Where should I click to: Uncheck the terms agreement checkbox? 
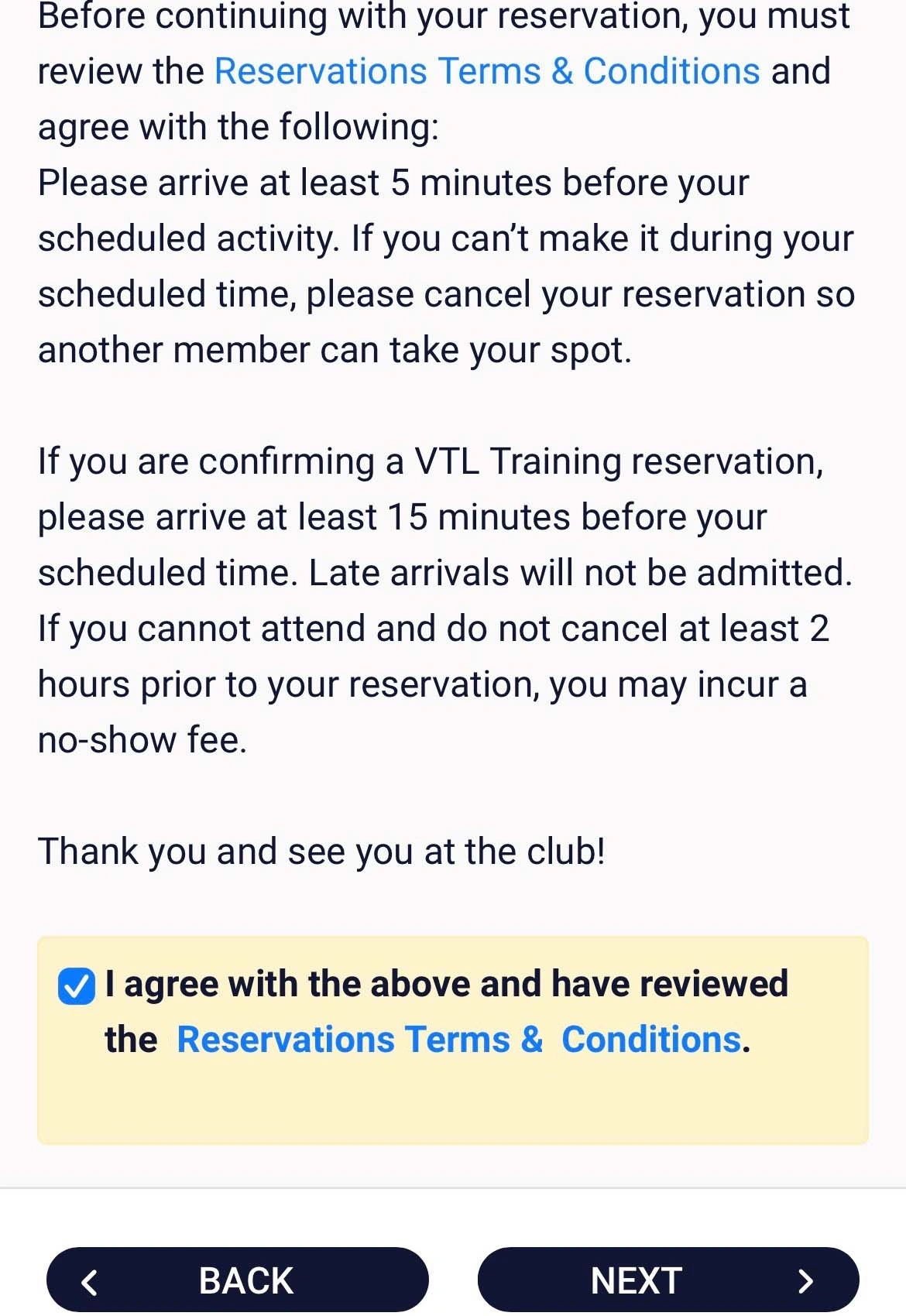(77, 986)
